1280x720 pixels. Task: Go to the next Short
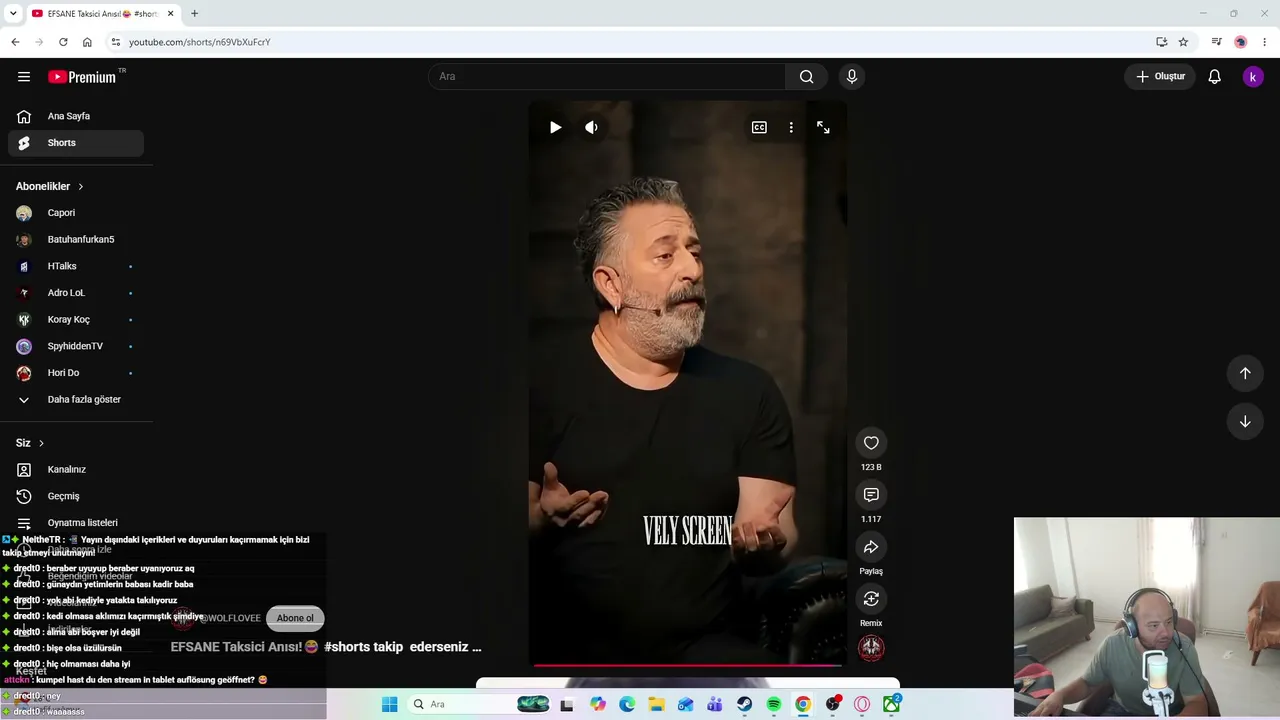point(1245,421)
